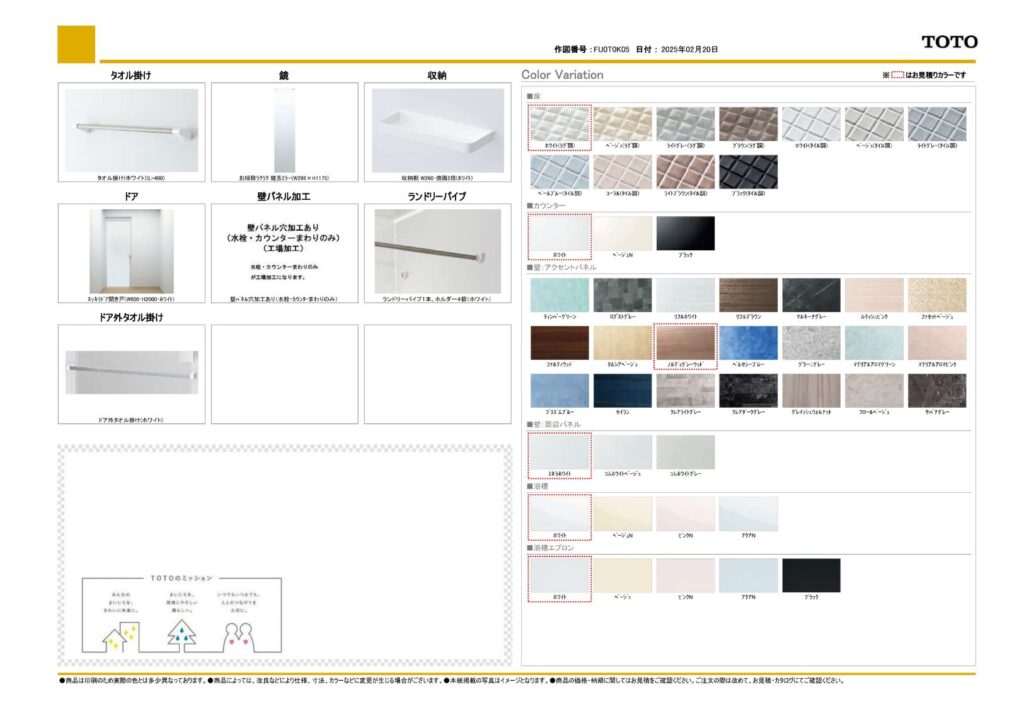Screen dimensions: 1024x709
Task: Choose the black bathtub apron swatch
Action: pyautogui.click(x=811, y=575)
